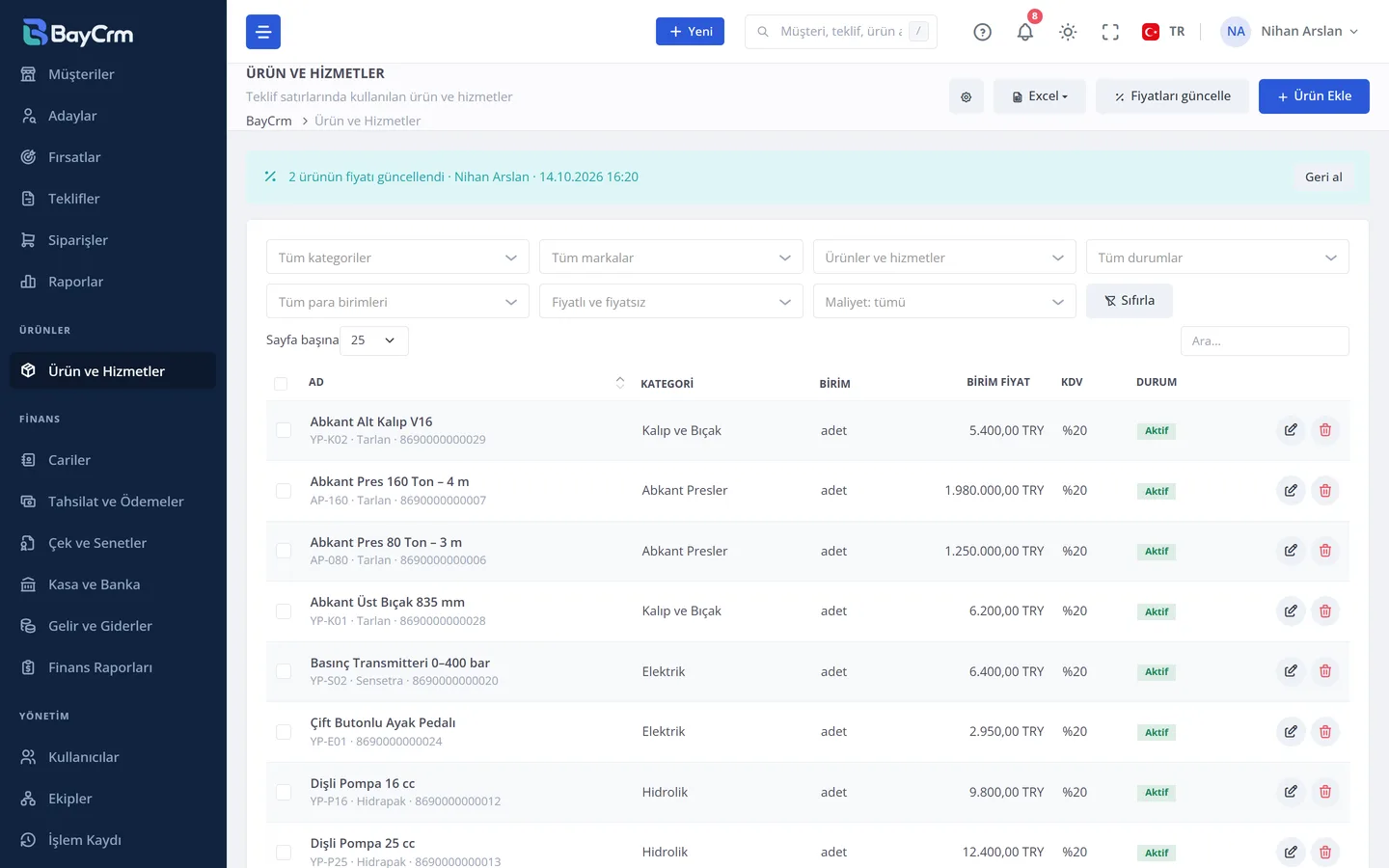
Task: Switch language with the TR flag
Action: point(1163,32)
